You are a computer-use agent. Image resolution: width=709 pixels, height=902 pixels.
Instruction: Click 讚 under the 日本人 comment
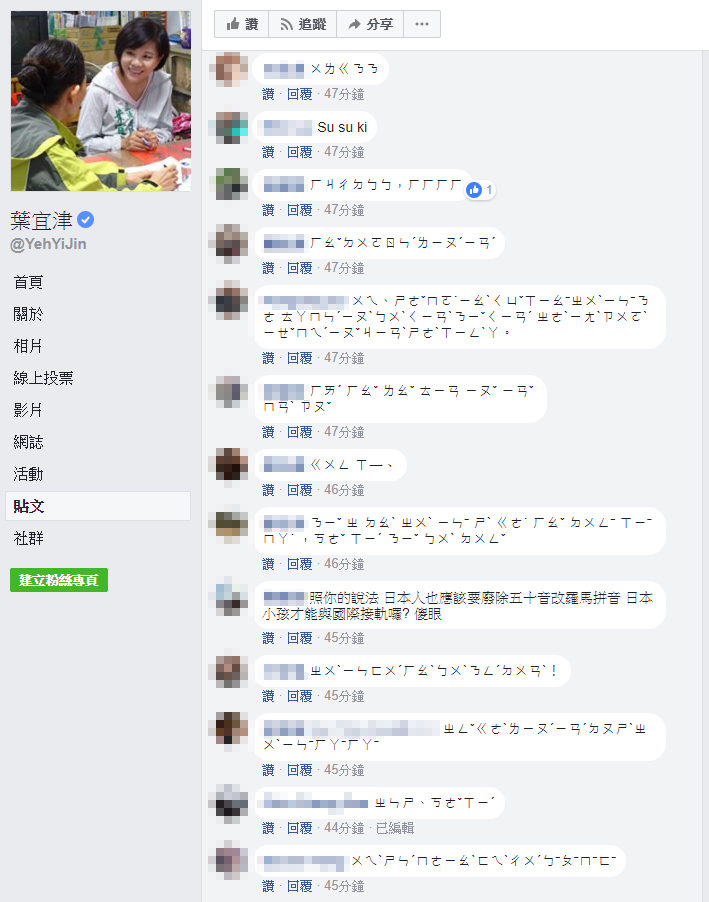268,639
